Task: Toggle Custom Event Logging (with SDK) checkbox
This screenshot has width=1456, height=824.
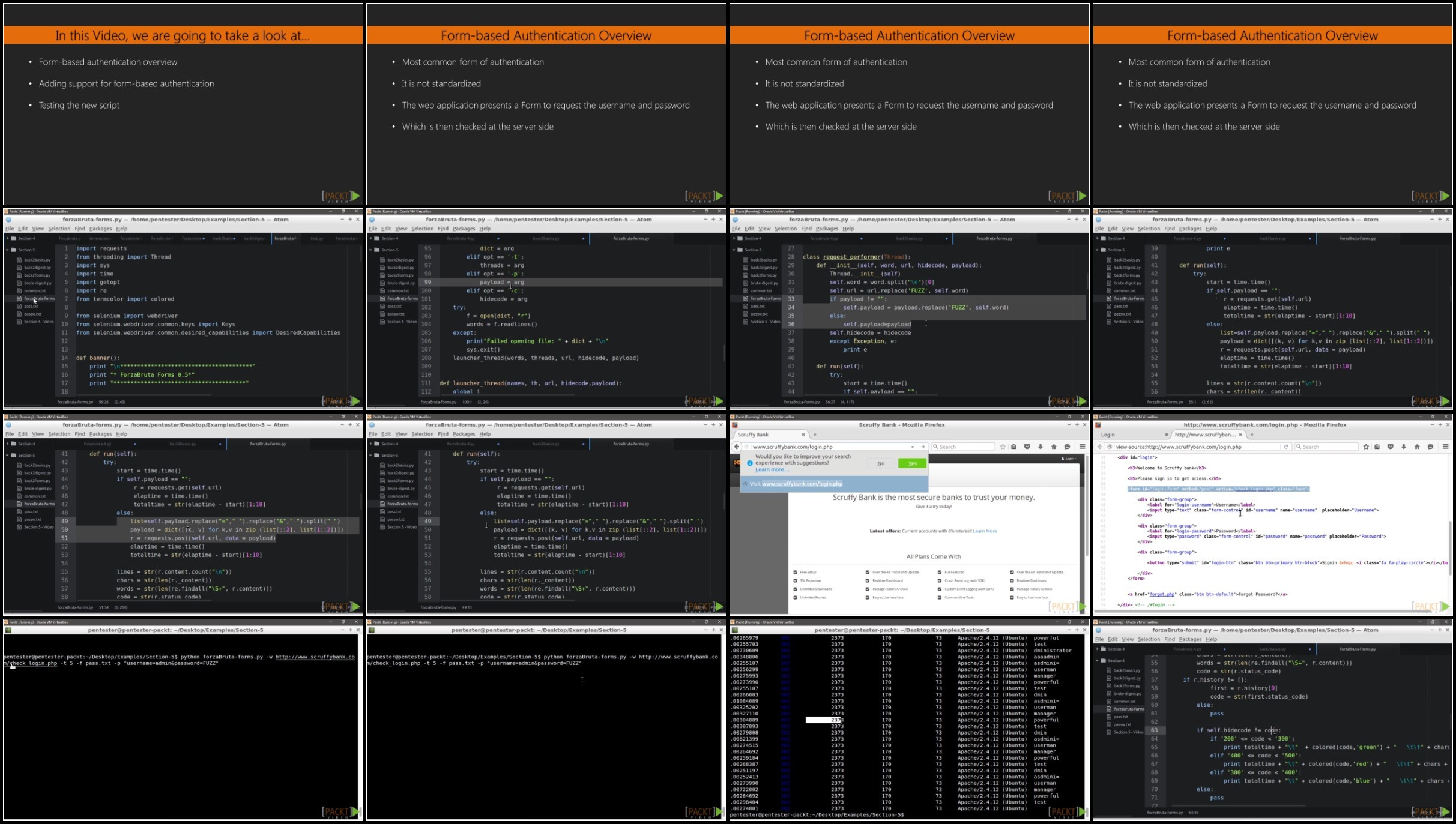Action: (940, 589)
